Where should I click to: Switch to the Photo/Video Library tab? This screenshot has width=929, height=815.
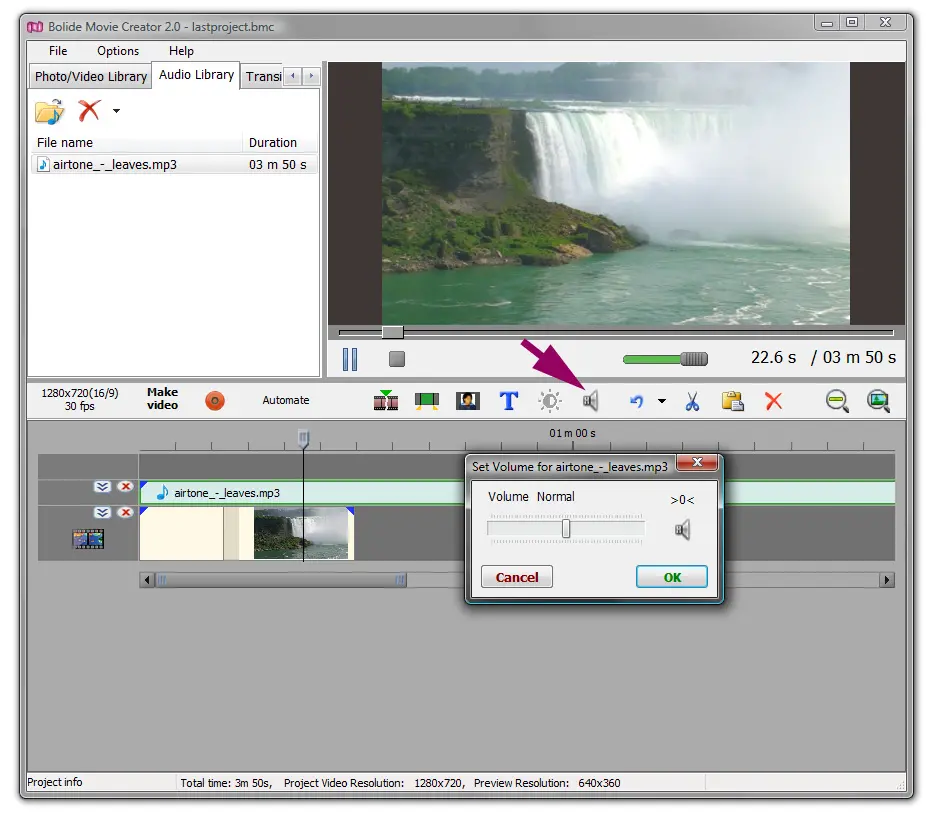pos(90,76)
